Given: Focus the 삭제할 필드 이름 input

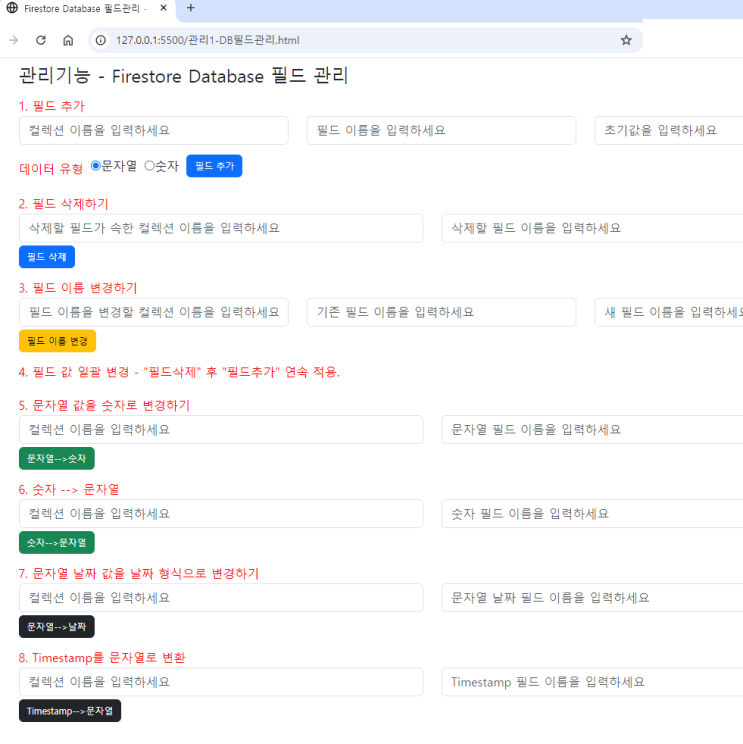Looking at the screenshot, I should [592, 228].
